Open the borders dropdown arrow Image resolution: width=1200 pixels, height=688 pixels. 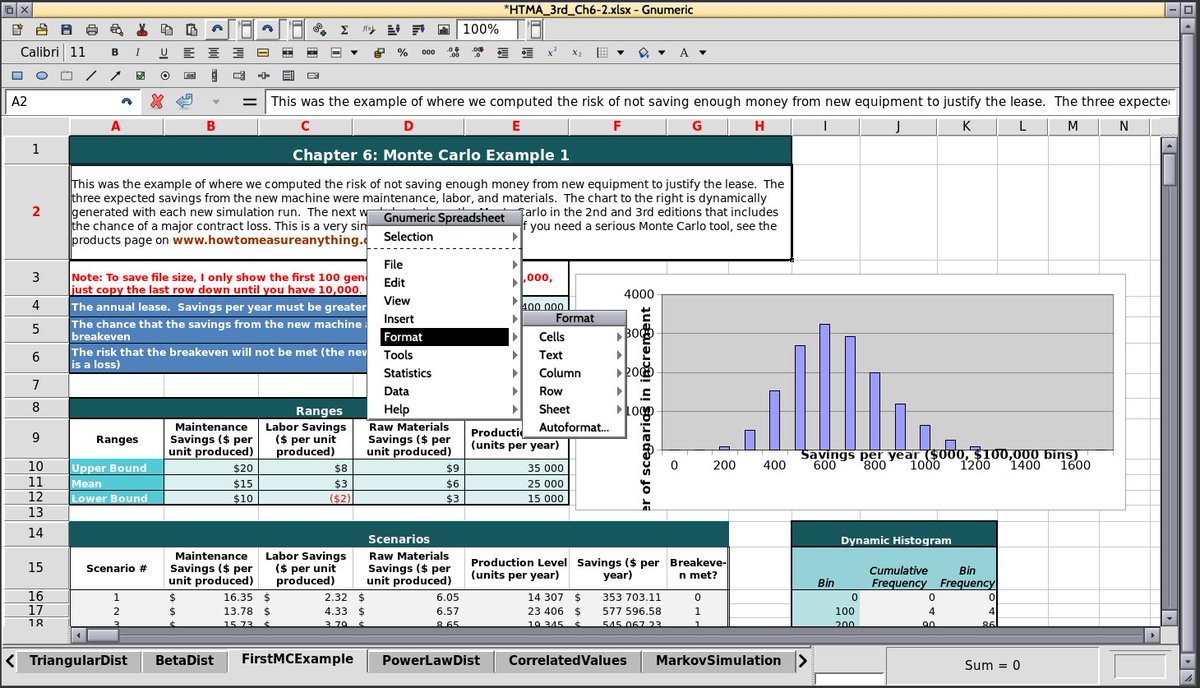[x=620, y=53]
